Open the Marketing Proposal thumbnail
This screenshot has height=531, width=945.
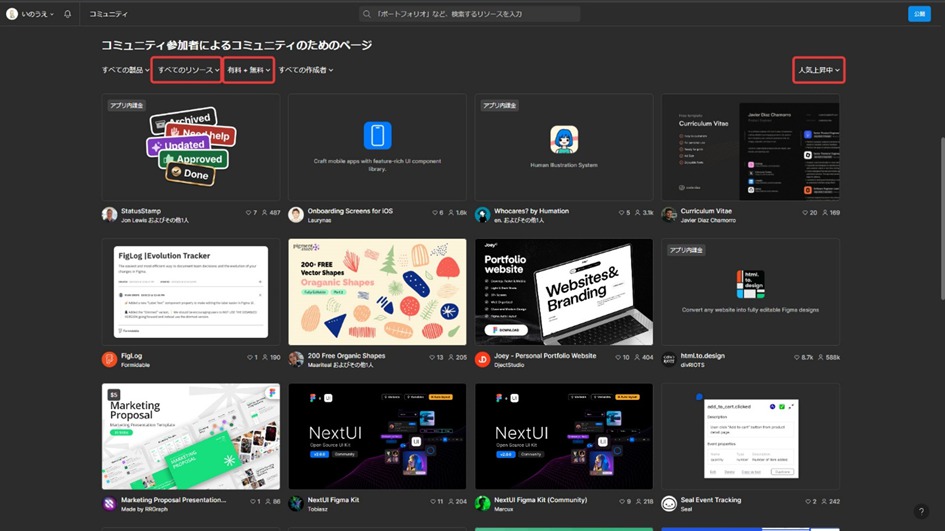[190, 436]
